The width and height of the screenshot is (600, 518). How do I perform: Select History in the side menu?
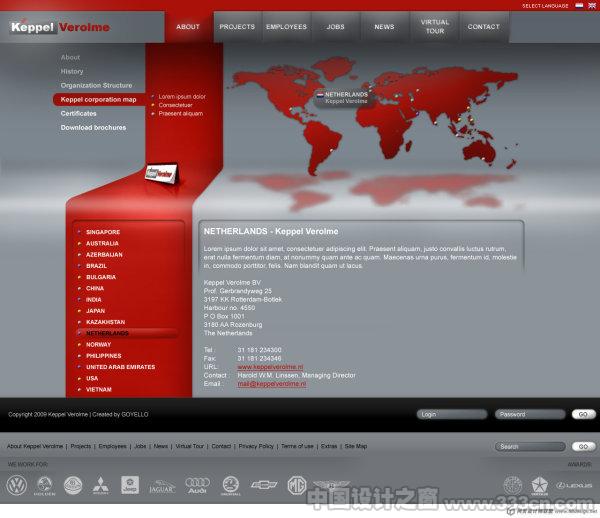72,72
